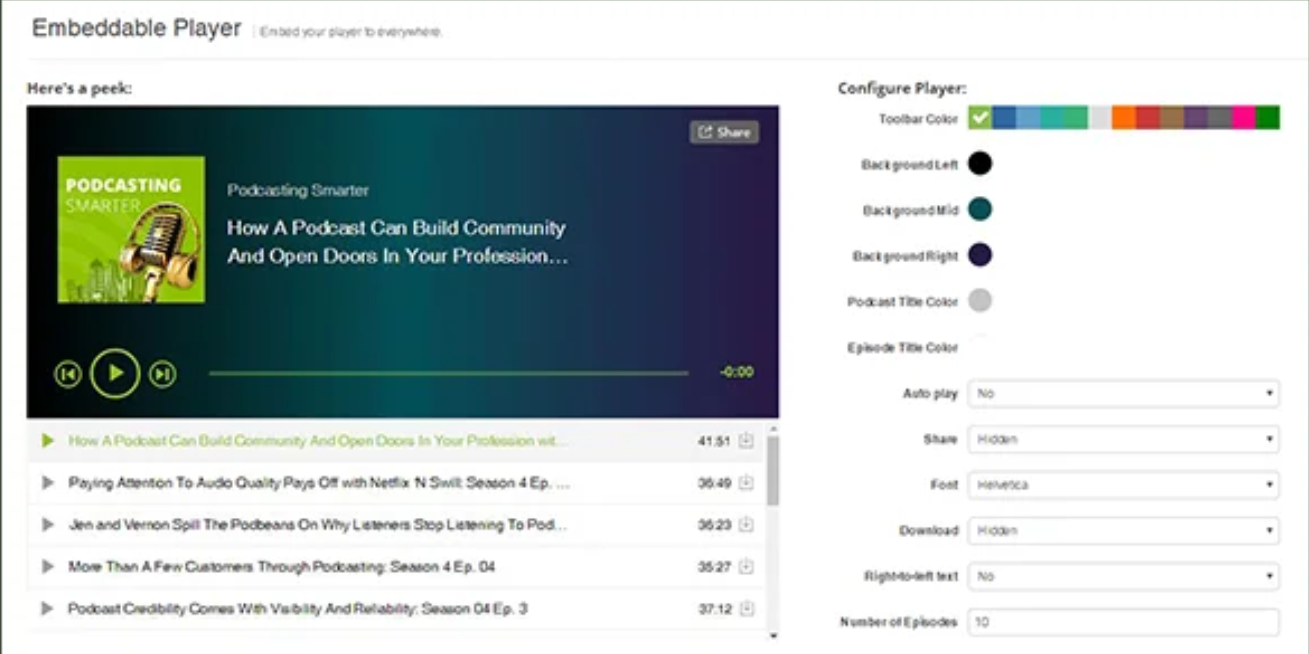Download icon for the 36:23 episode
The width and height of the screenshot is (1309, 654).
746,524
